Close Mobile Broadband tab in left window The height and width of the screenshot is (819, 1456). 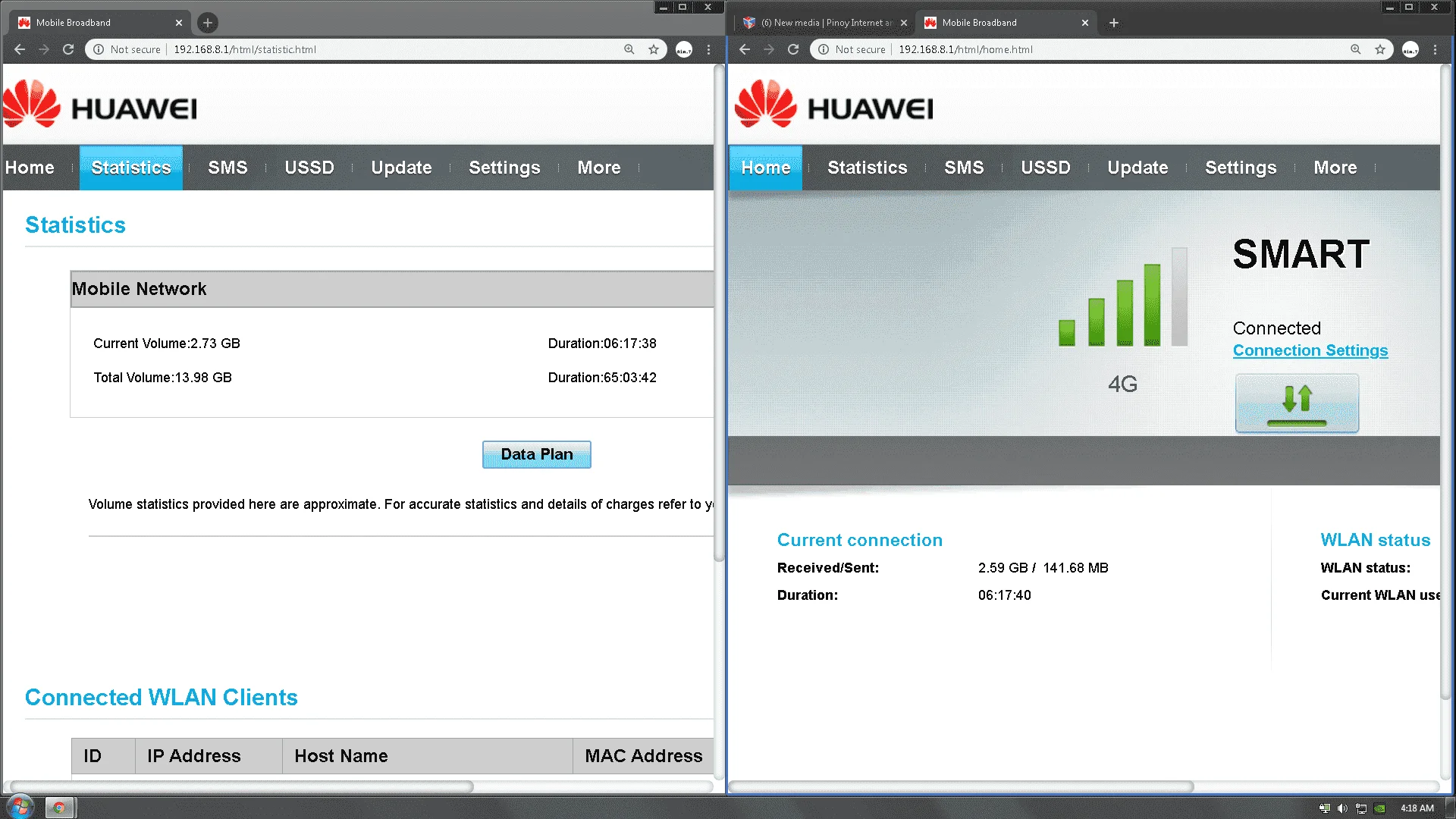[x=179, y=23]
